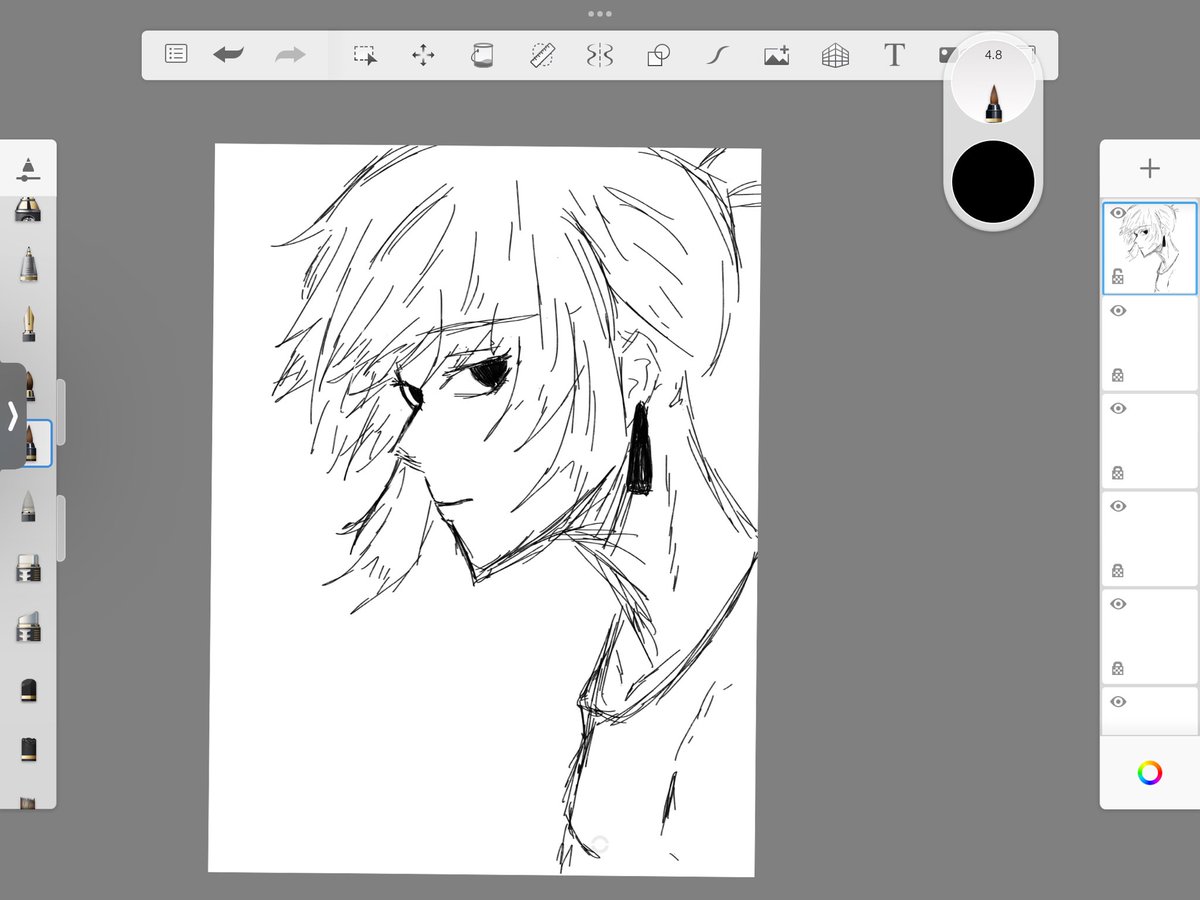Pick the angled chisel-tip marker brush
Viewport: 1200px width, 900px height.
tap(28, 627)
